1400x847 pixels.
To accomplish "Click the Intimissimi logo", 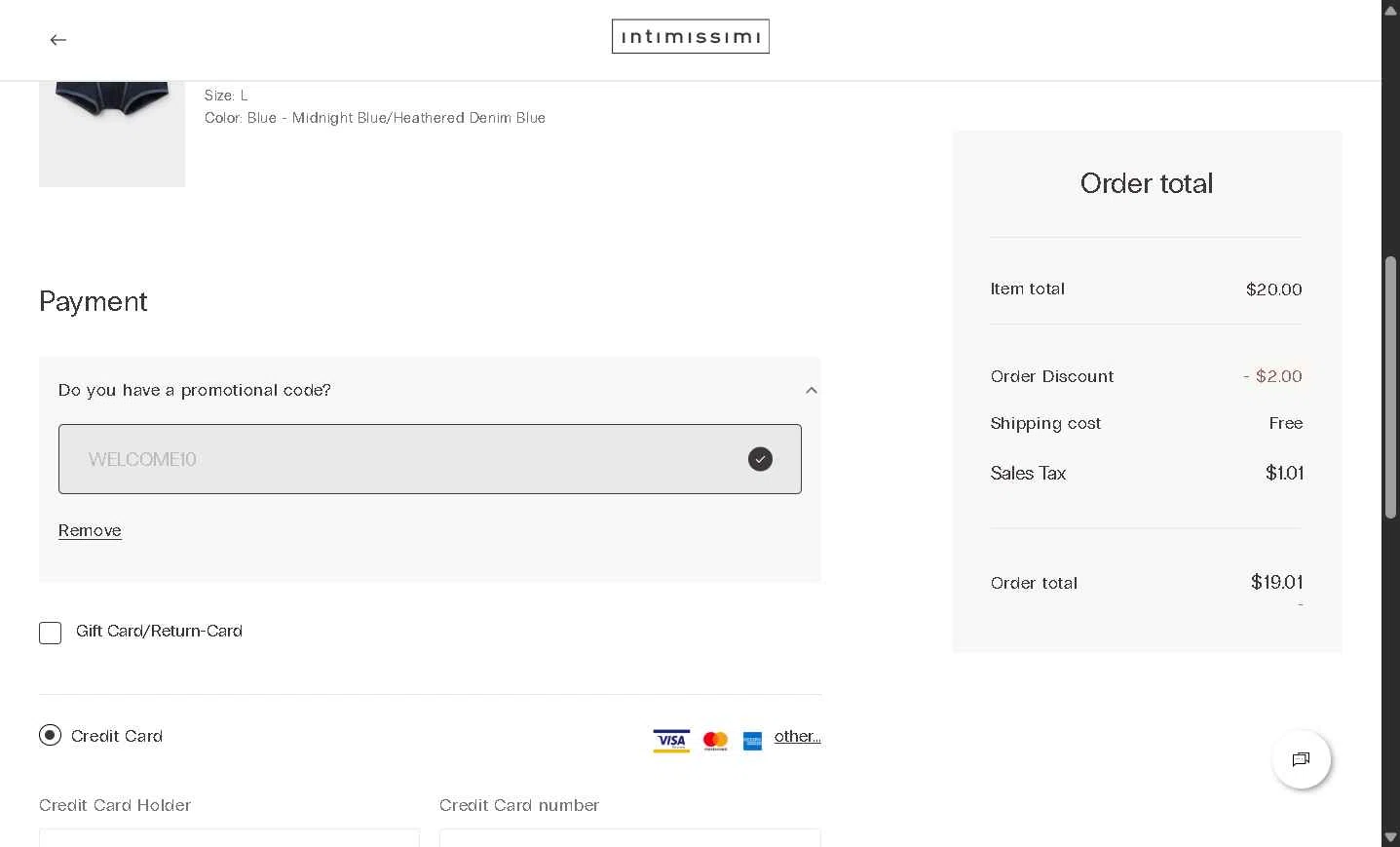I will [x=690, y=37].
